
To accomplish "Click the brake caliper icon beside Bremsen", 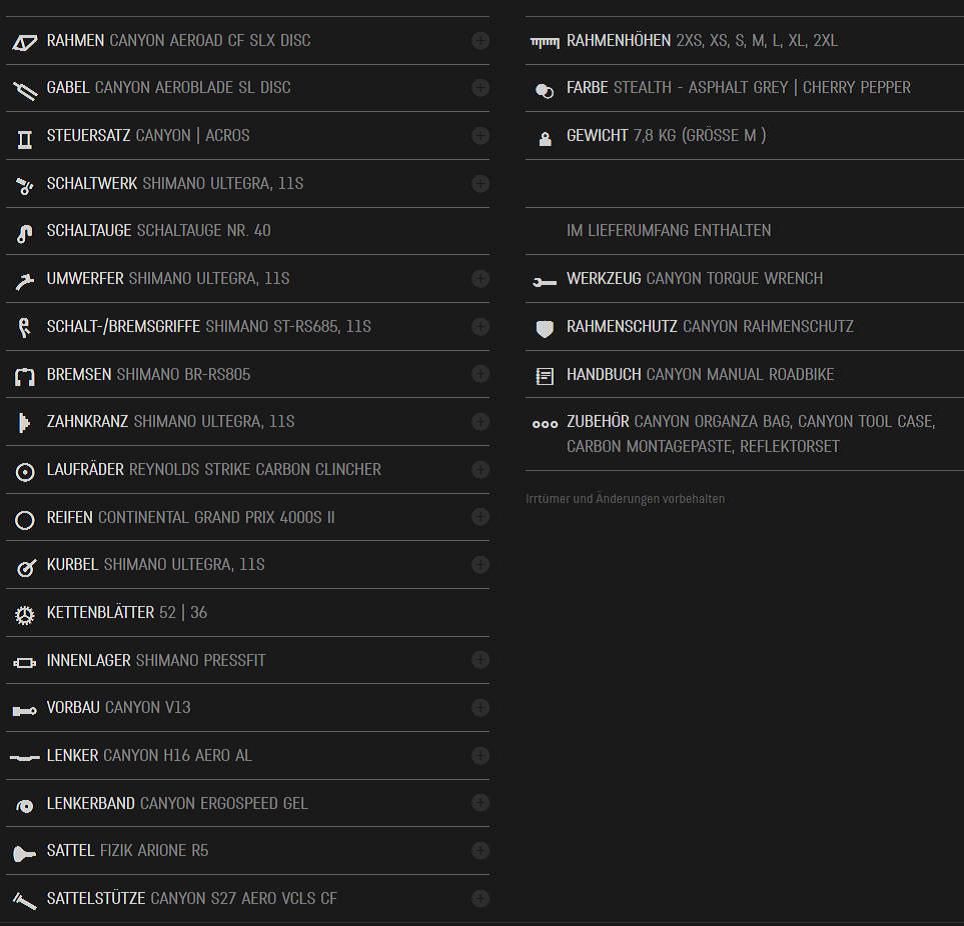I will (25, 376).
